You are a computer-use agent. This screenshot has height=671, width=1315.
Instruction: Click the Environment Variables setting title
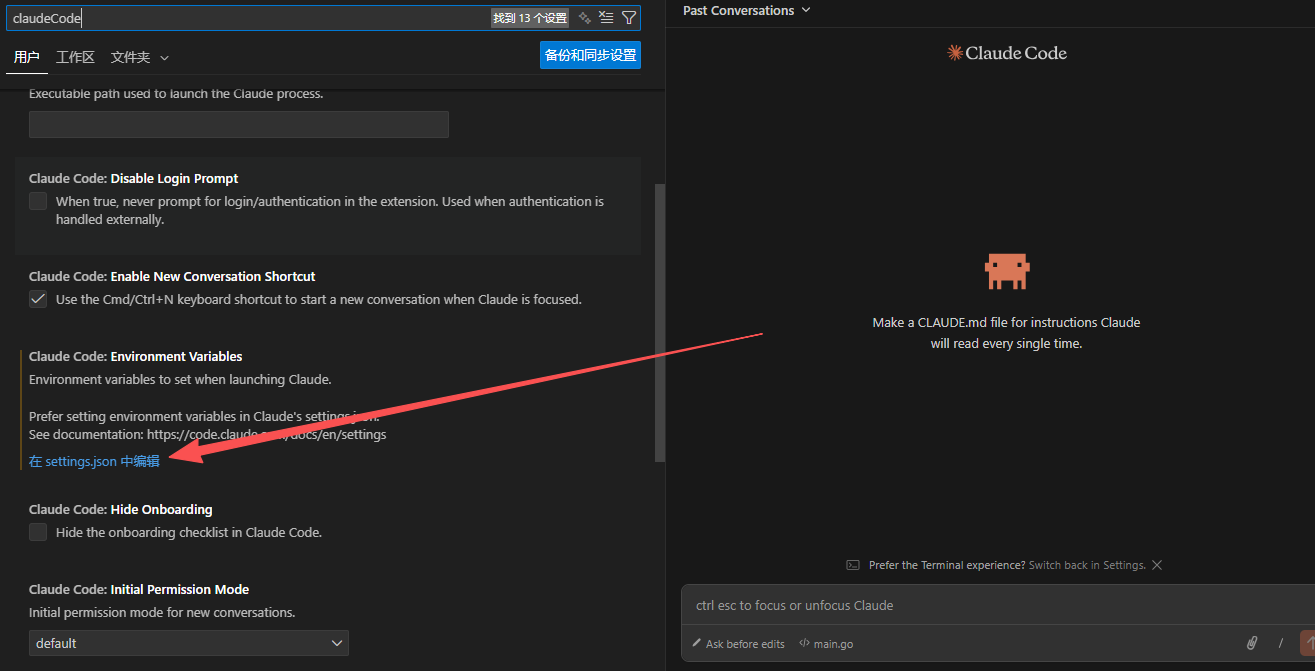[x=136, y=356]
